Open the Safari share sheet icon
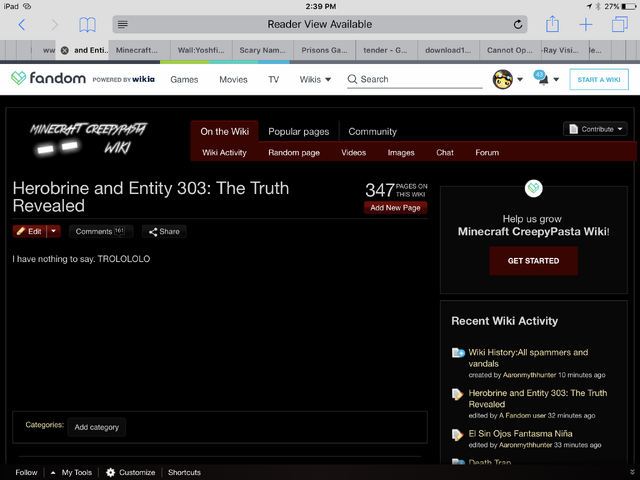This screenshot has height=480, width=640. tap(552, 24)
